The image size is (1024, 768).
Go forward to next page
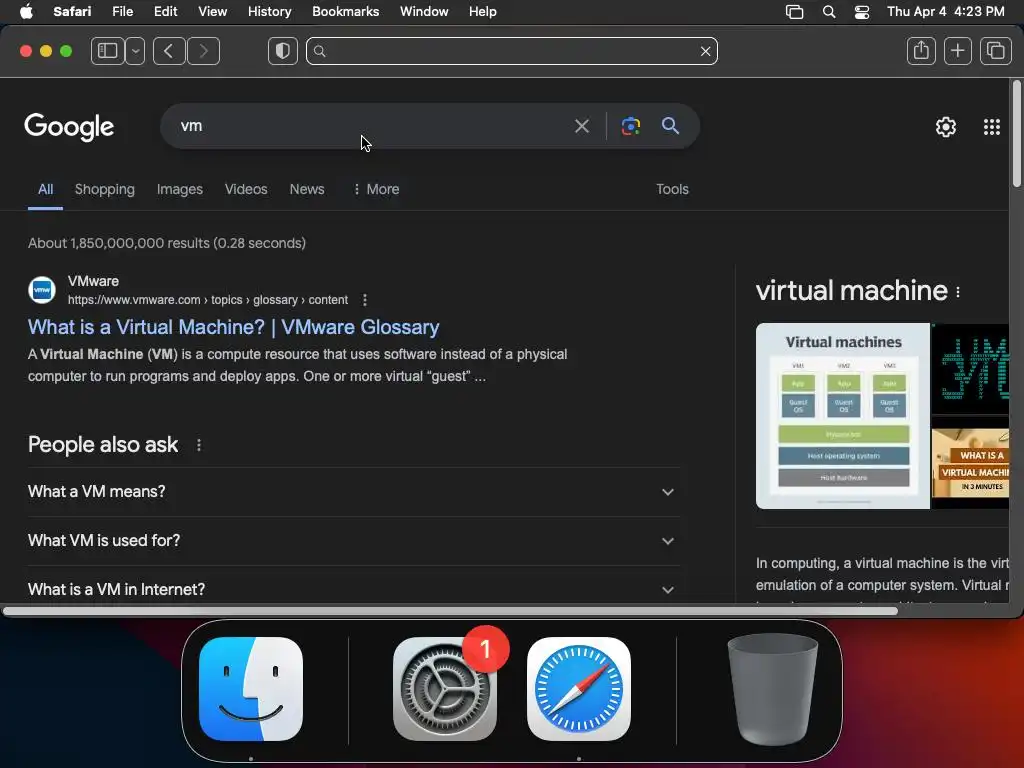(x=203, y=51)
